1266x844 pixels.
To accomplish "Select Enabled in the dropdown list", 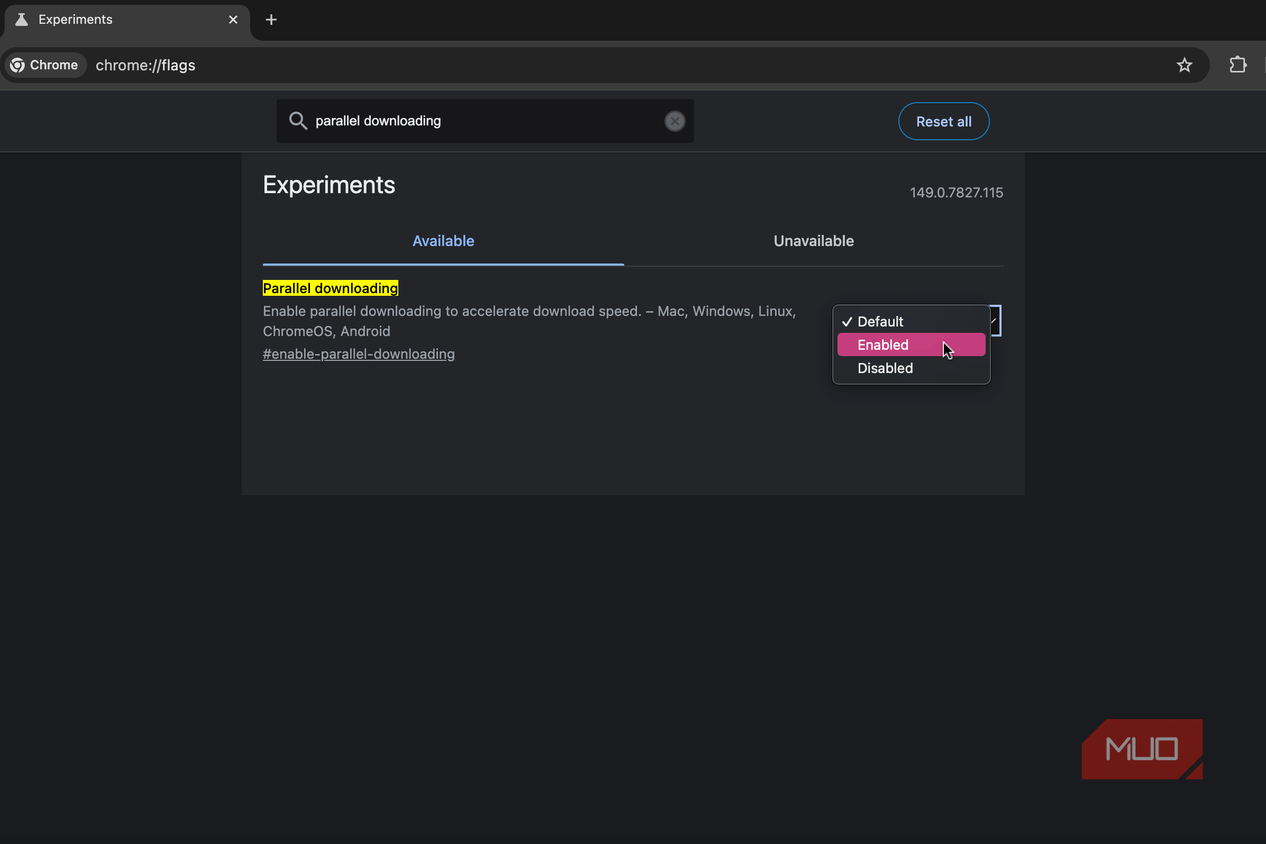I will 911,345.
